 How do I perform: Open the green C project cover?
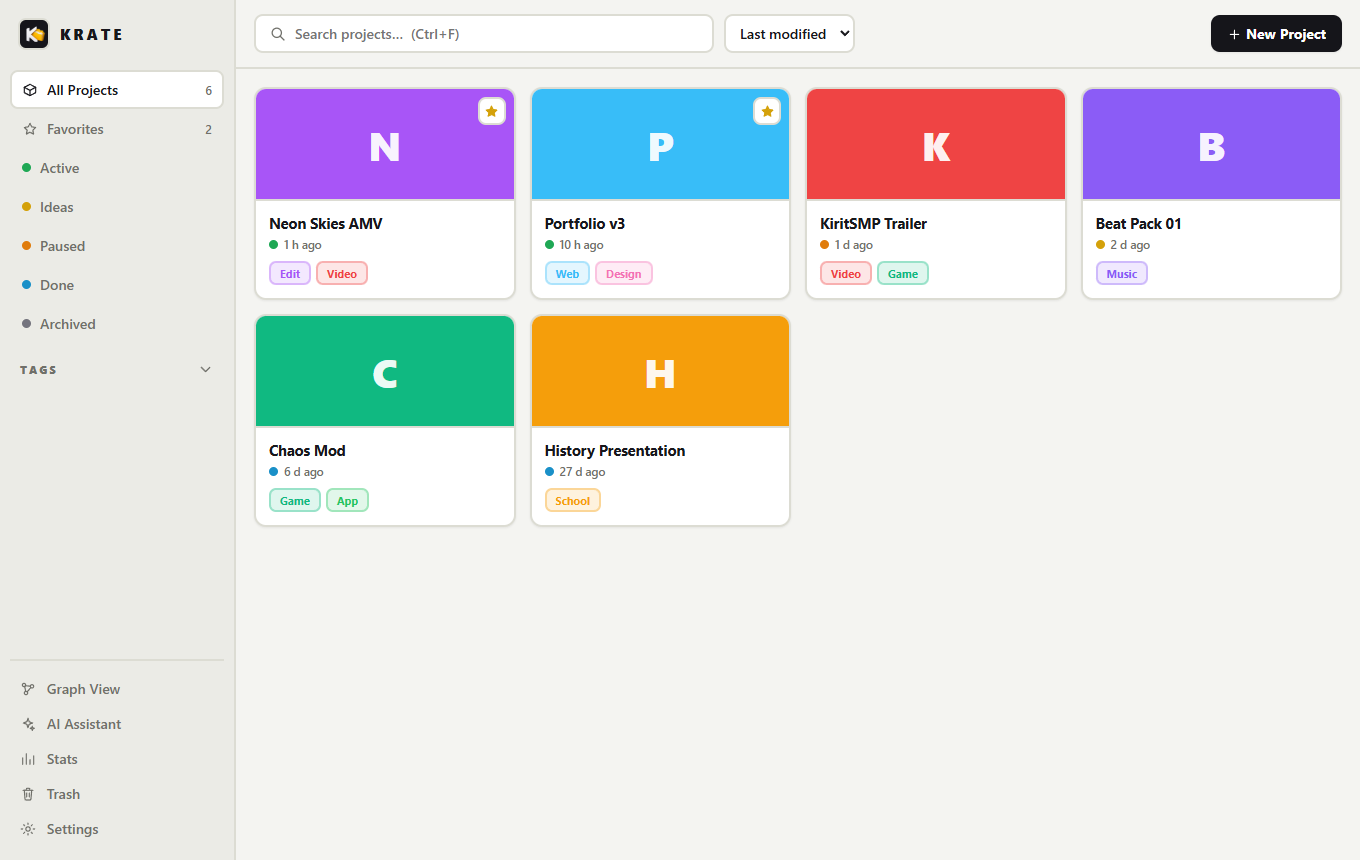pyautogui.click(x=385, y=372)
